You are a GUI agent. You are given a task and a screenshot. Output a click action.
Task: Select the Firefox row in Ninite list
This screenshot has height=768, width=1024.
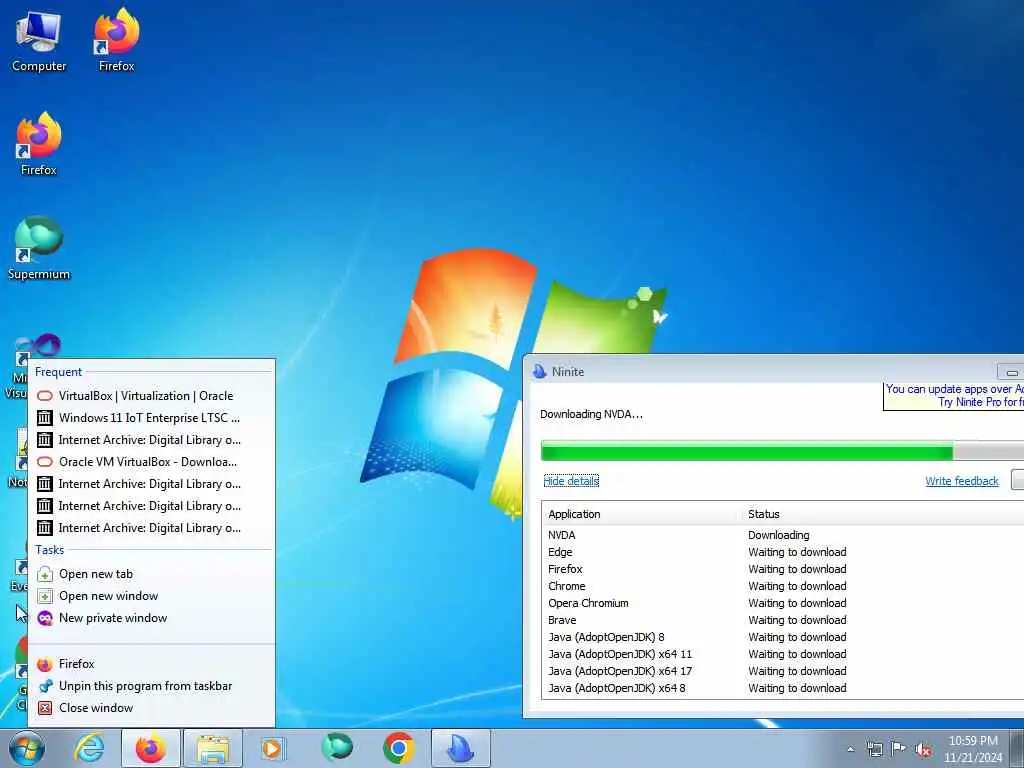pyautogui.click(x=782, y=569)
